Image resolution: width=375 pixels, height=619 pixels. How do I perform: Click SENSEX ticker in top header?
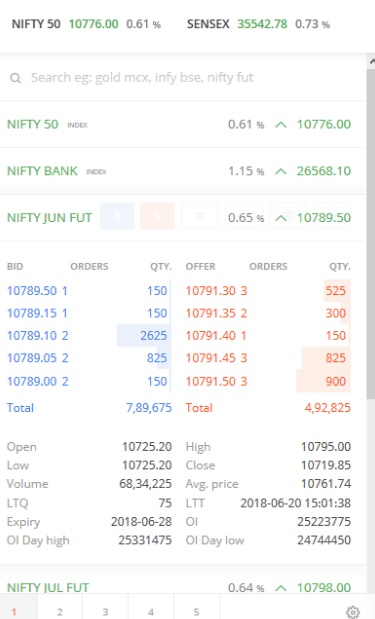[x=258, y=24]
